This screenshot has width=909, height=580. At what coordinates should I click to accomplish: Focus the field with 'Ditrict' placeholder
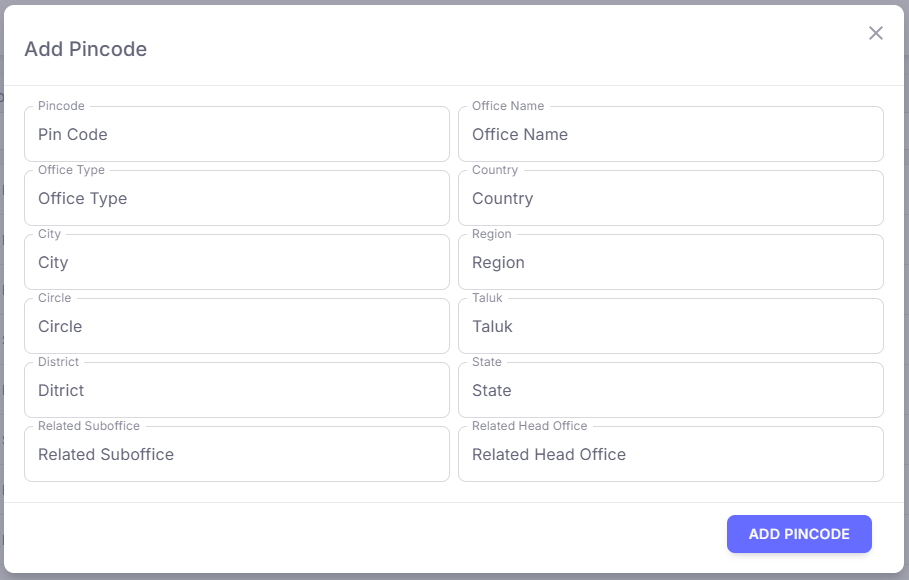click(x=236, y=391)
